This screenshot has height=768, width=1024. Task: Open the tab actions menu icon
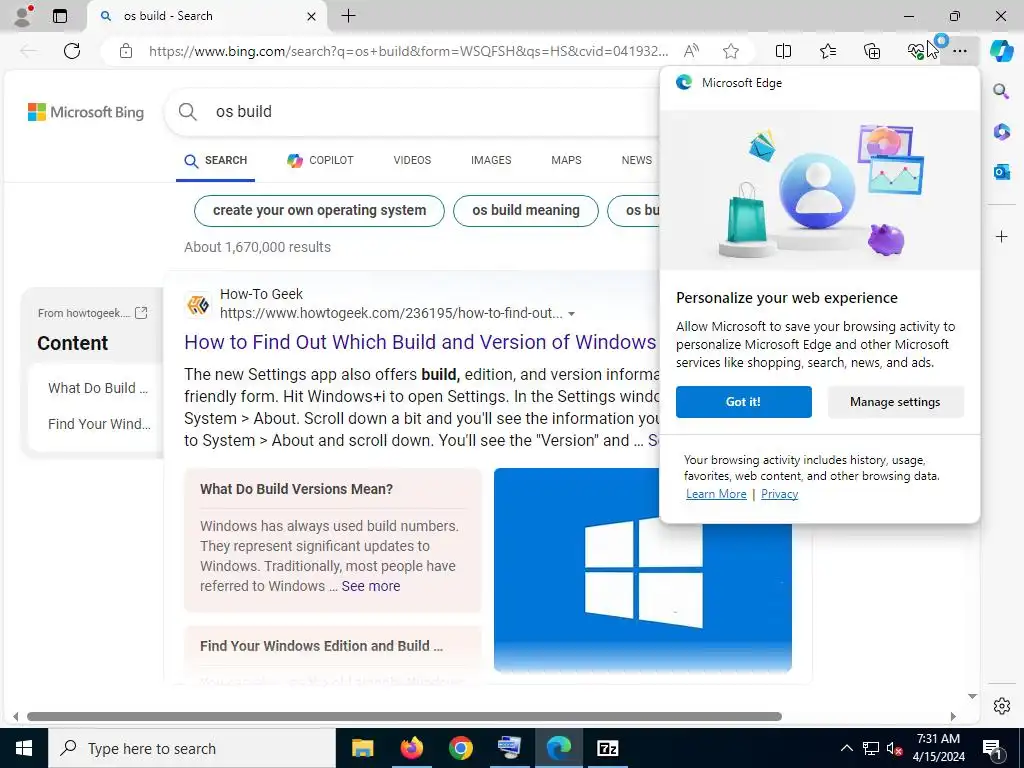[x=59, y=16]
